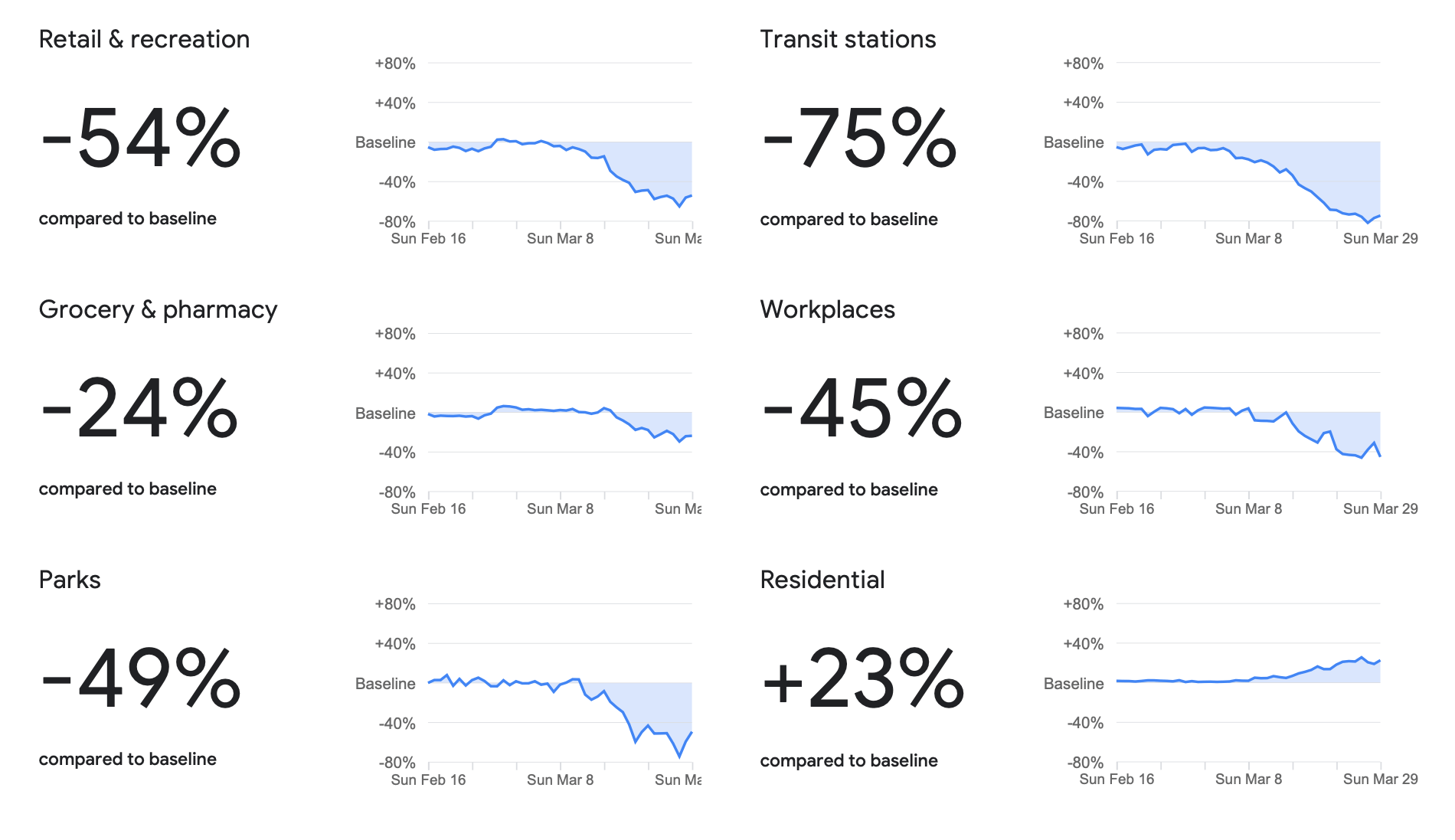Click the Retail & recreation heading
1455x840 pixels.
click(144, 39)
